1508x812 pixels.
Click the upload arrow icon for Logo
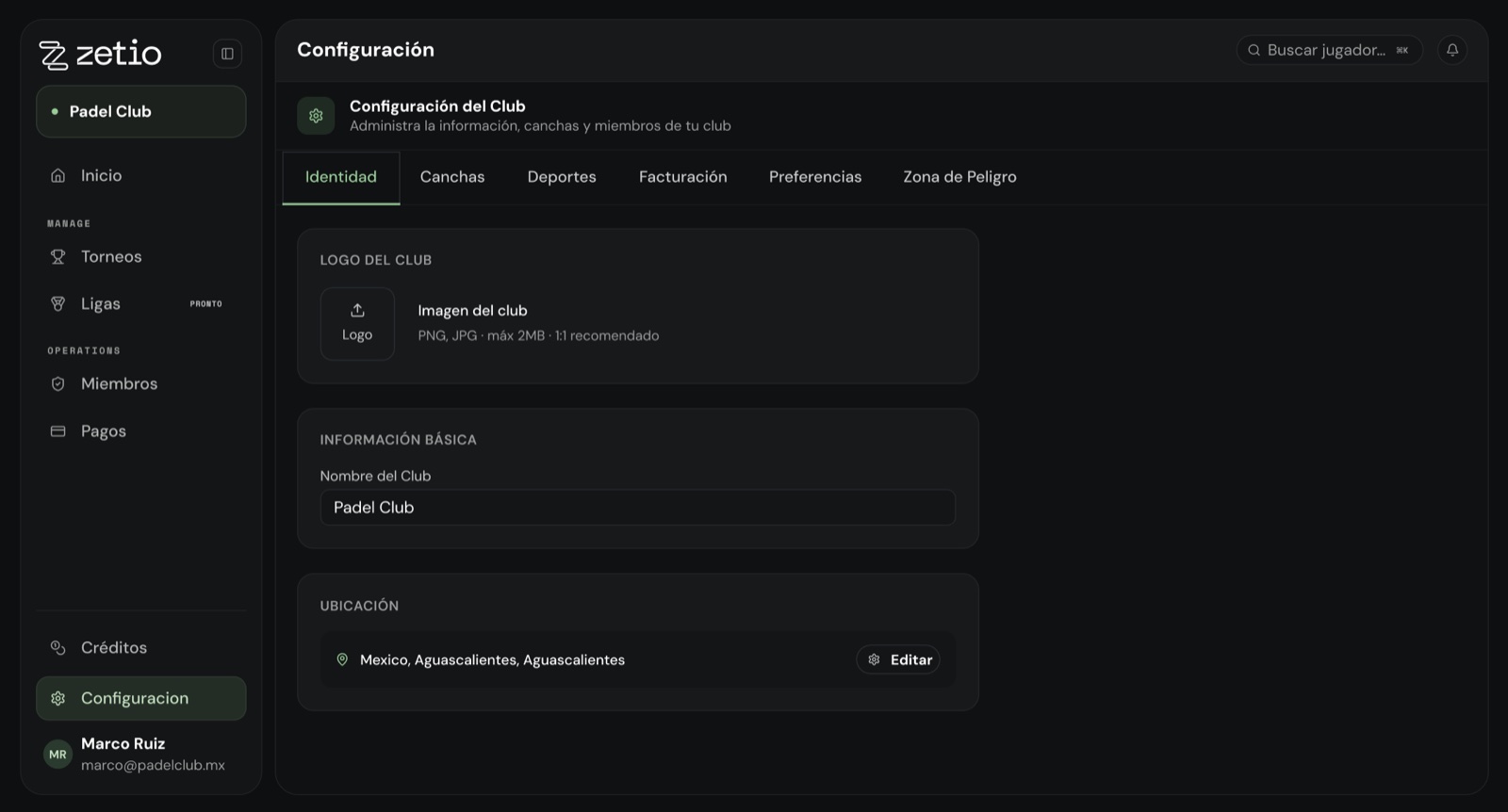coord(357,311)
